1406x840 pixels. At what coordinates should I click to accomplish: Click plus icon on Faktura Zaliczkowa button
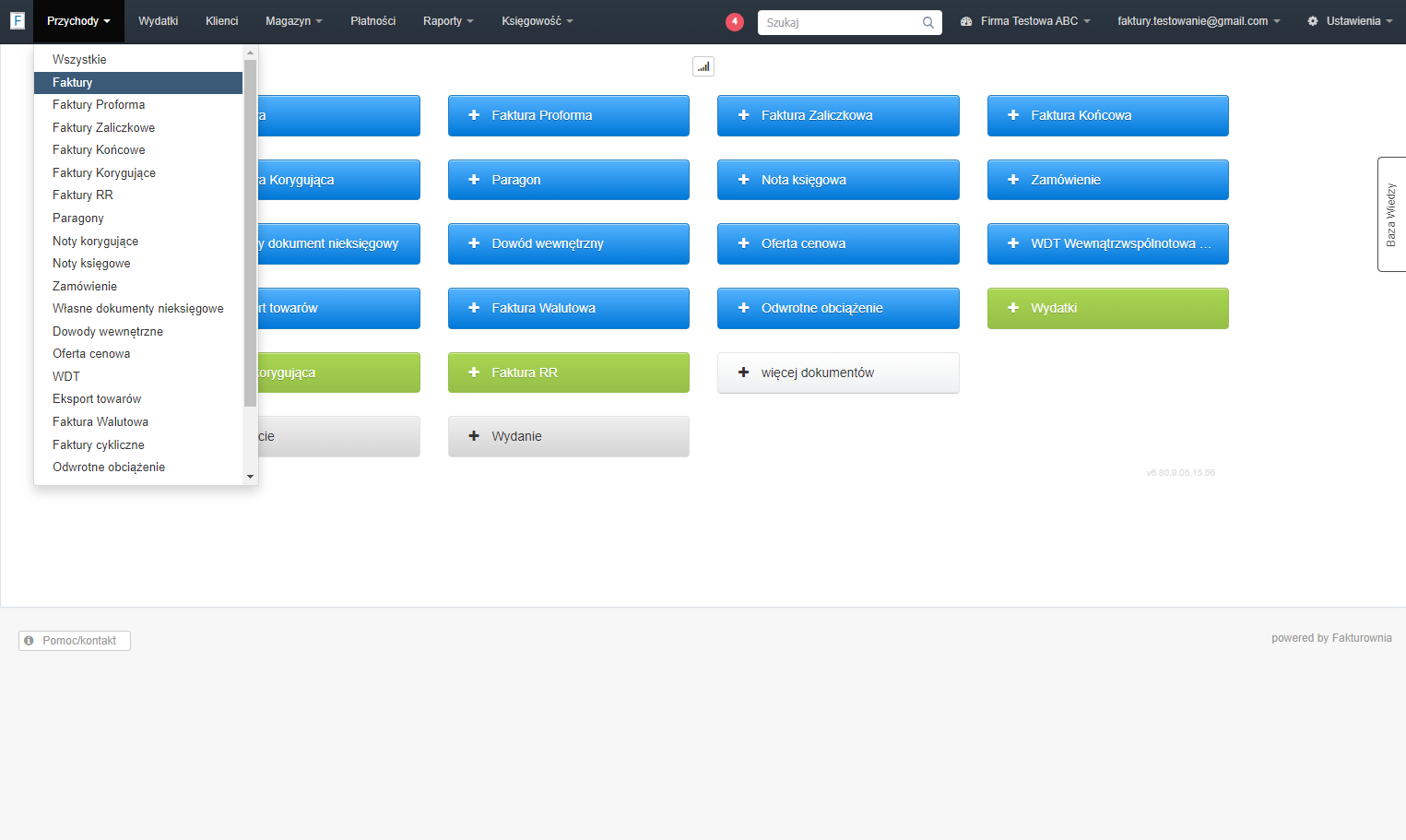click(744, 115)
